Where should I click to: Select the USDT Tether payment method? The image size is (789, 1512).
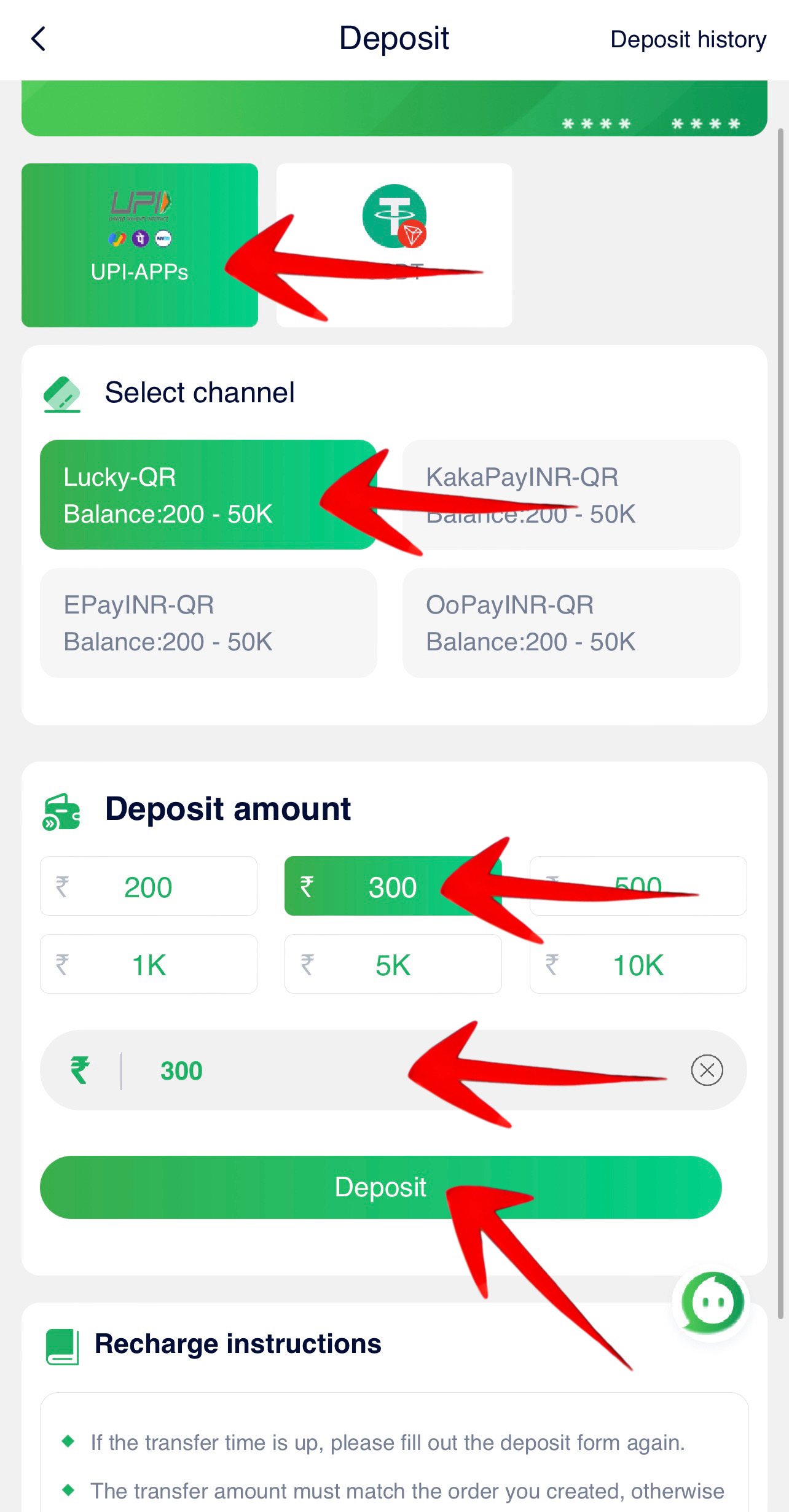pyautogui.click(x=394, y=245)
